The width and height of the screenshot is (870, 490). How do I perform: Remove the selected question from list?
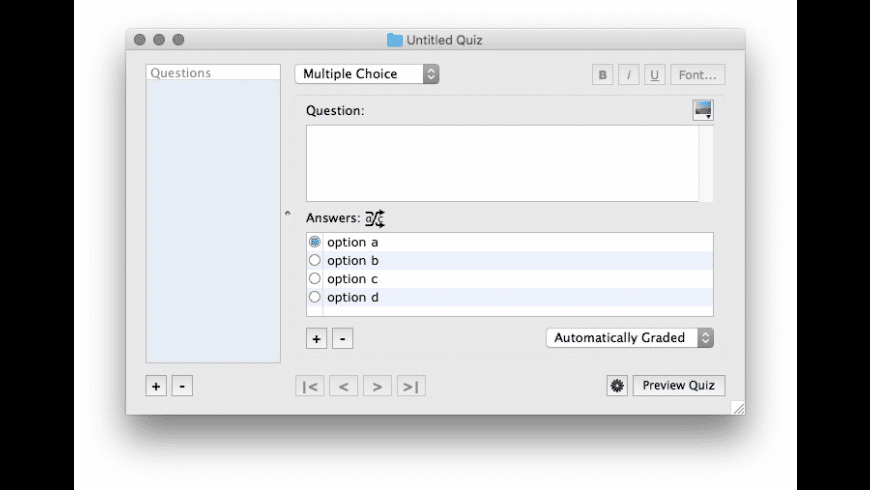click(182, 386)
